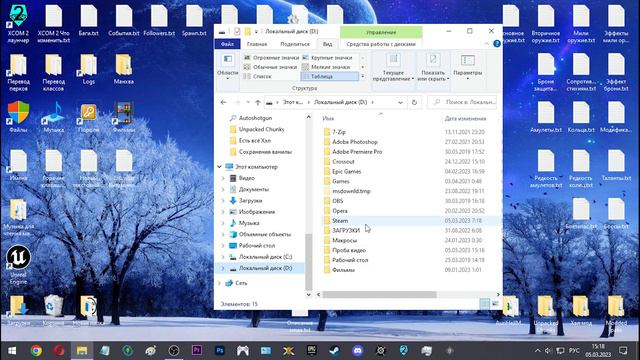
Task: Click the Refresh button by address bar
Action: pyautogui.click(x=414, y=102)
